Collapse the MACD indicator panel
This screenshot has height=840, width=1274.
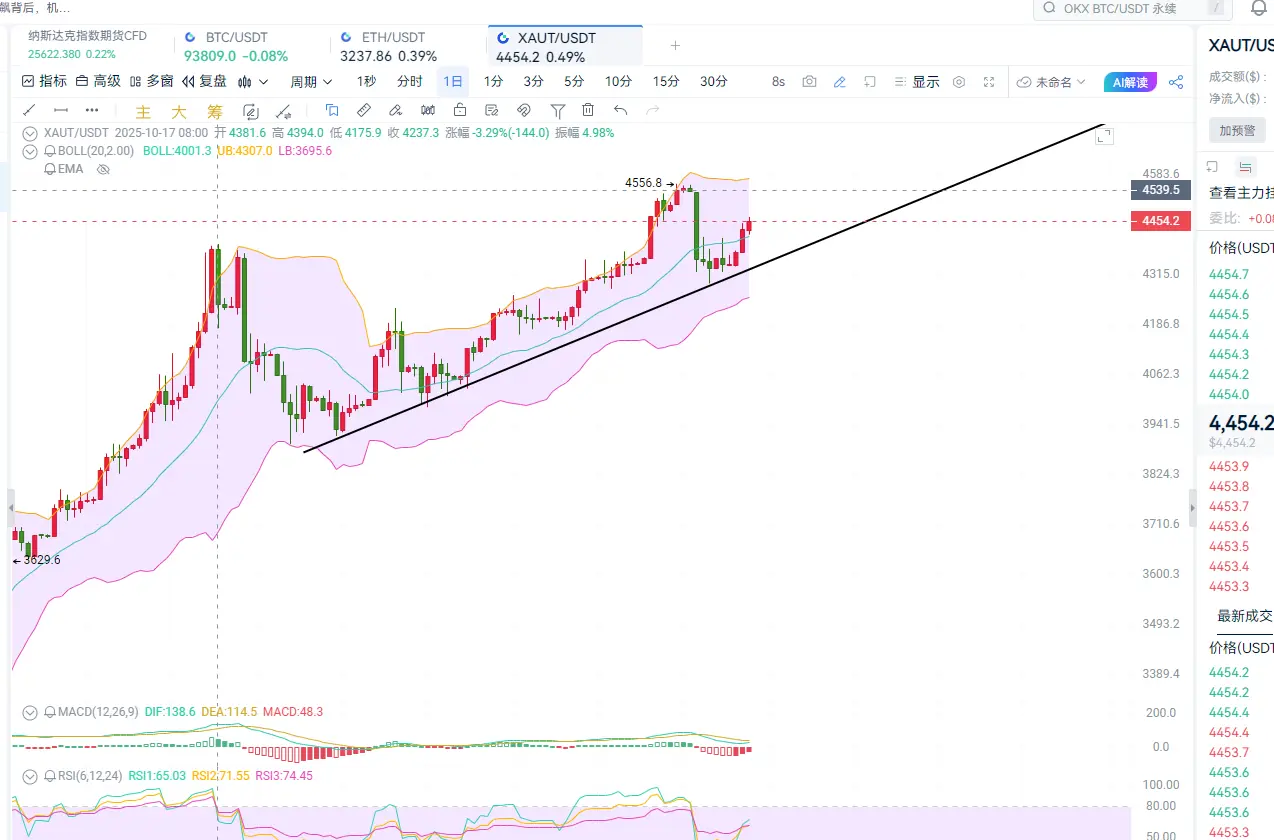point(30,712)
